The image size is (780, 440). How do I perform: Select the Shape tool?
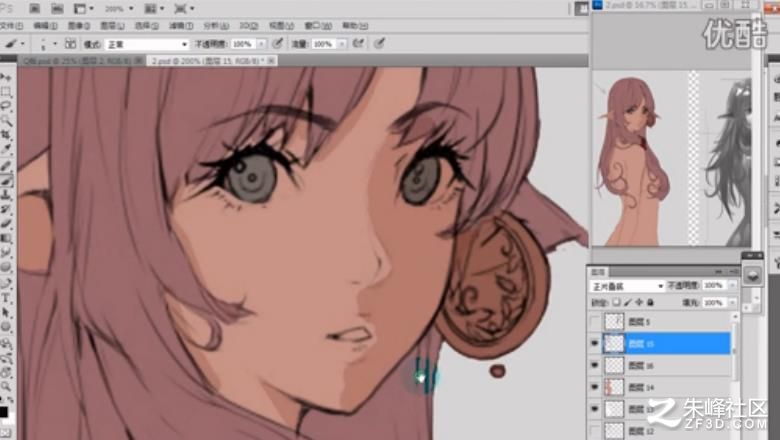6,327
